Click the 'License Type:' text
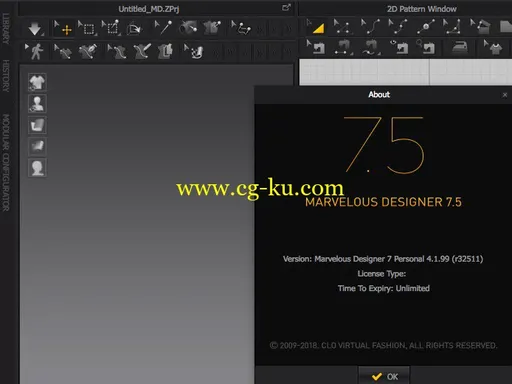The height and width of the screenshot is (384, 512). (x=382, y=274)
